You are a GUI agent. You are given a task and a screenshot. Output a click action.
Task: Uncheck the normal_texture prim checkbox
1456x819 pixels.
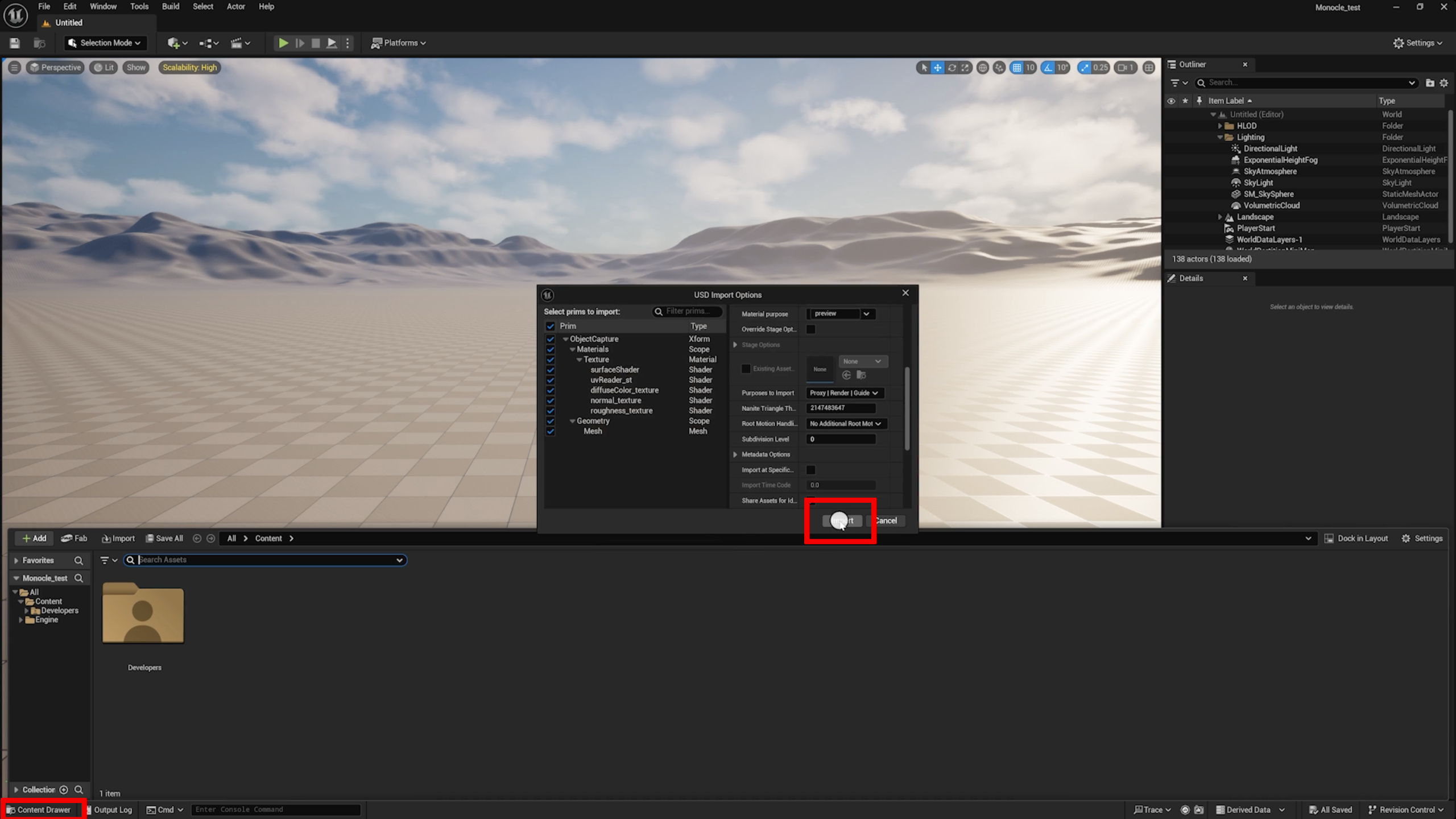(x=550, y=400)
